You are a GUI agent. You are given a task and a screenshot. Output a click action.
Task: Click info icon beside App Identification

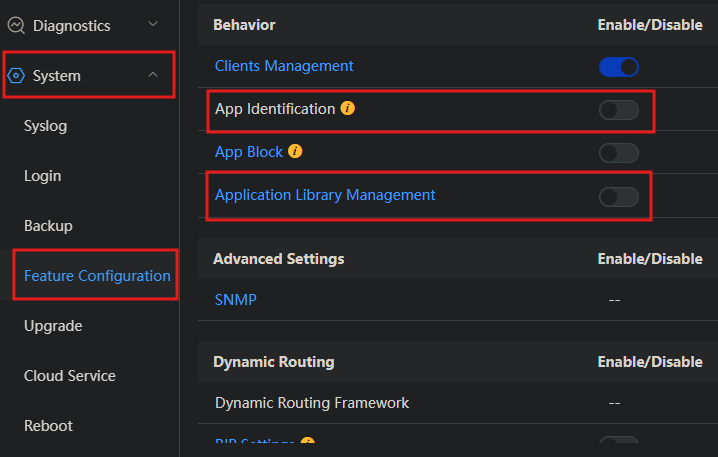point(348,108)
